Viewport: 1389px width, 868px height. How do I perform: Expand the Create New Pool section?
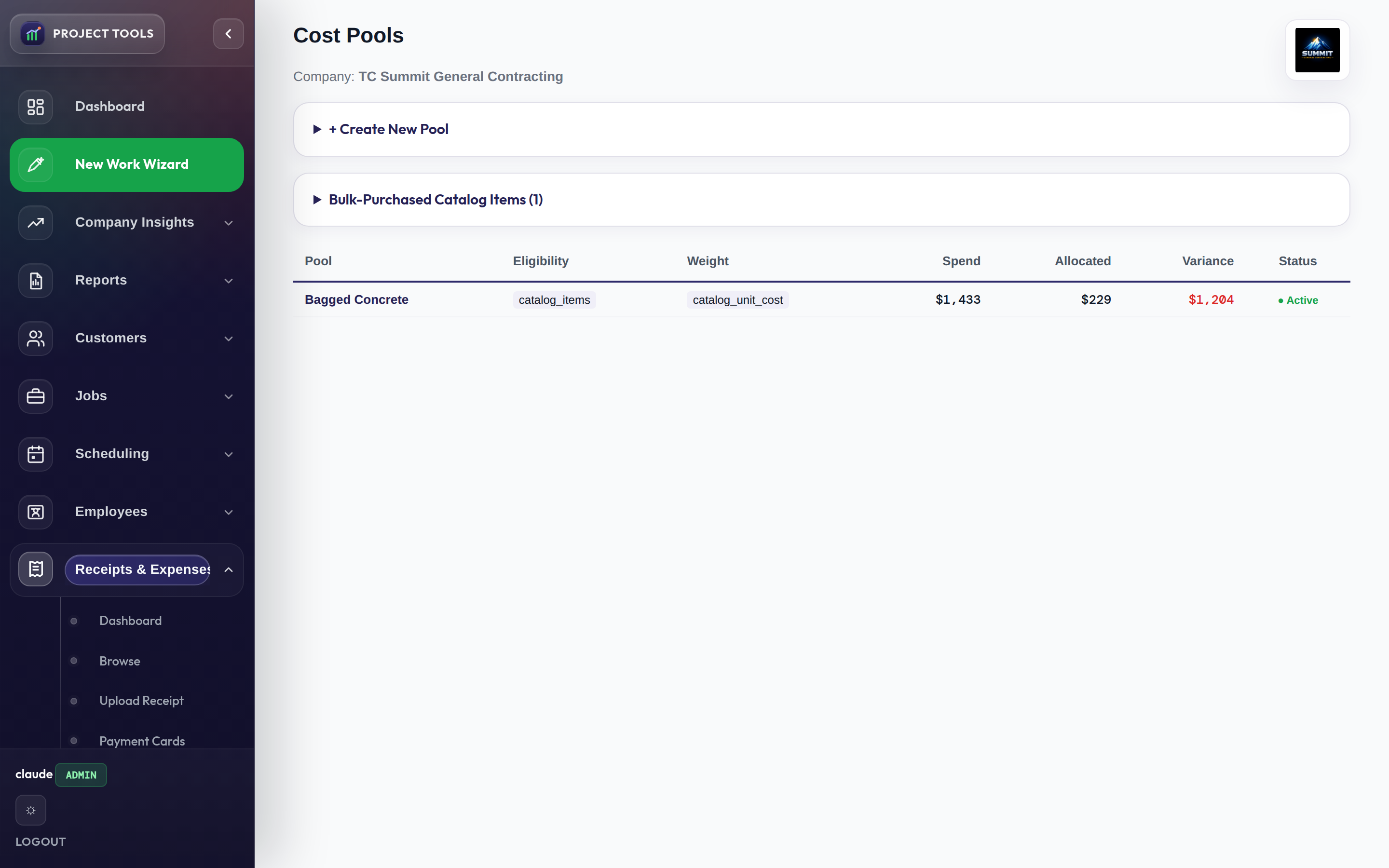(x=821, y=130)
